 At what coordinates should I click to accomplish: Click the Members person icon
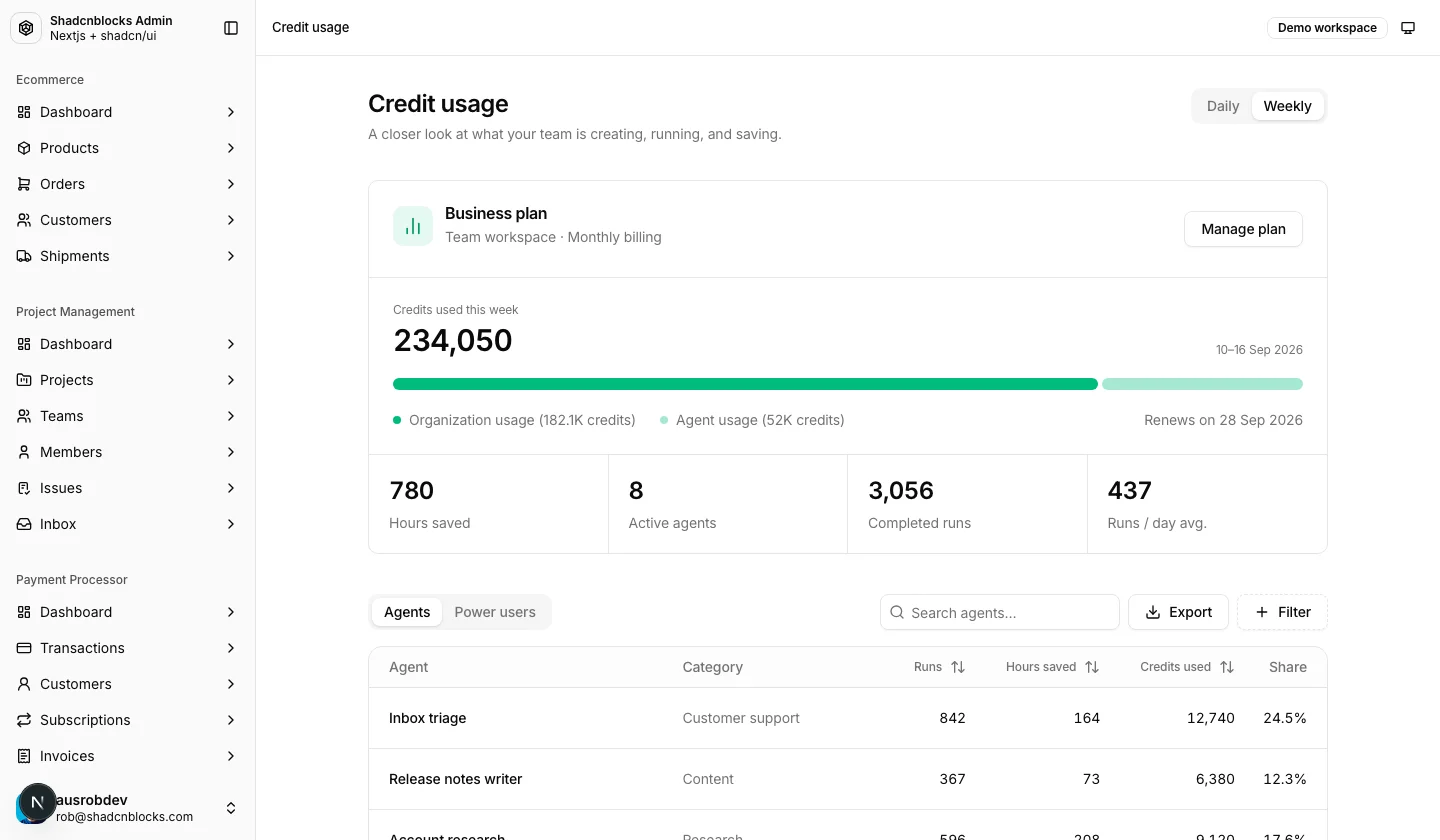[24, 452]
